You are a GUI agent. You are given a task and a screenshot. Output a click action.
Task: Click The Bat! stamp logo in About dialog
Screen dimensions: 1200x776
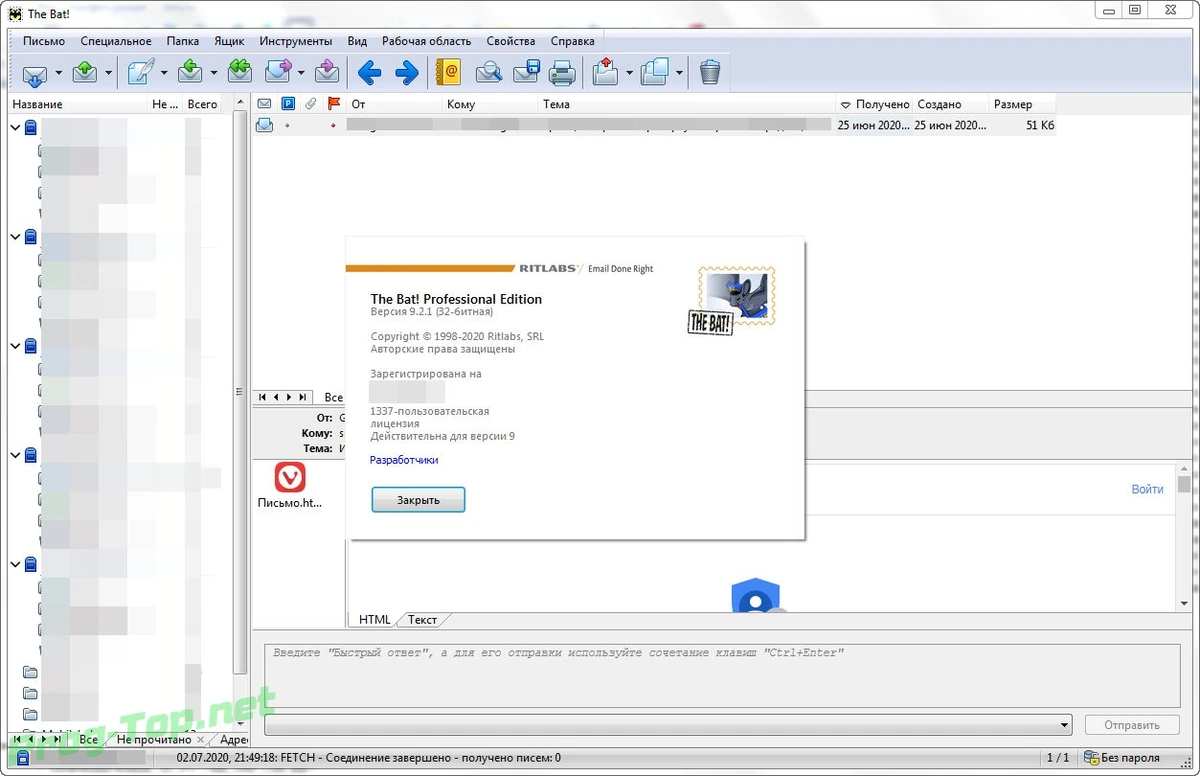pos(733,300)
